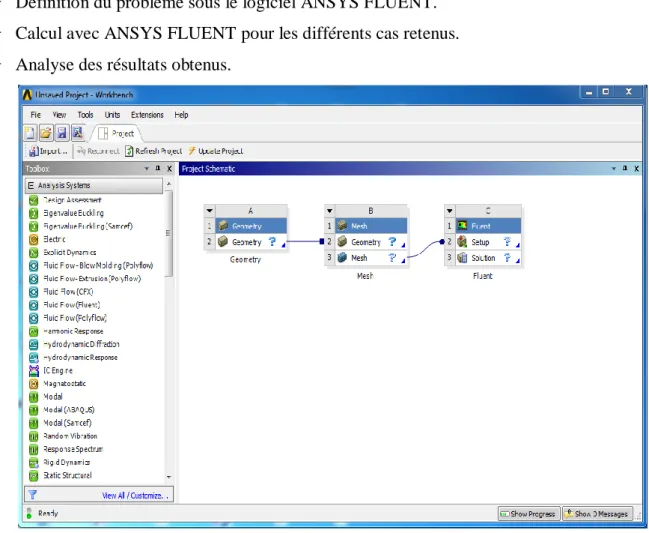
Task: Open system C dropdown menu arrow
Action: click(x=449, y=211)
